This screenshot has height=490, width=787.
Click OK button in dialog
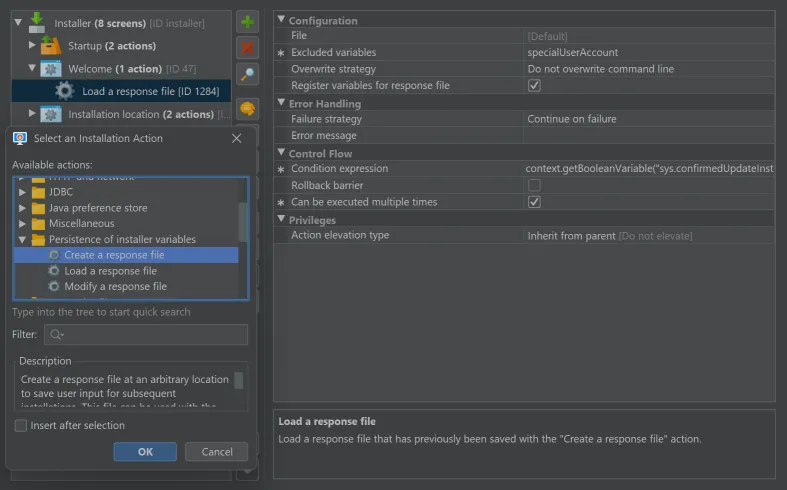tap(145, 452)
